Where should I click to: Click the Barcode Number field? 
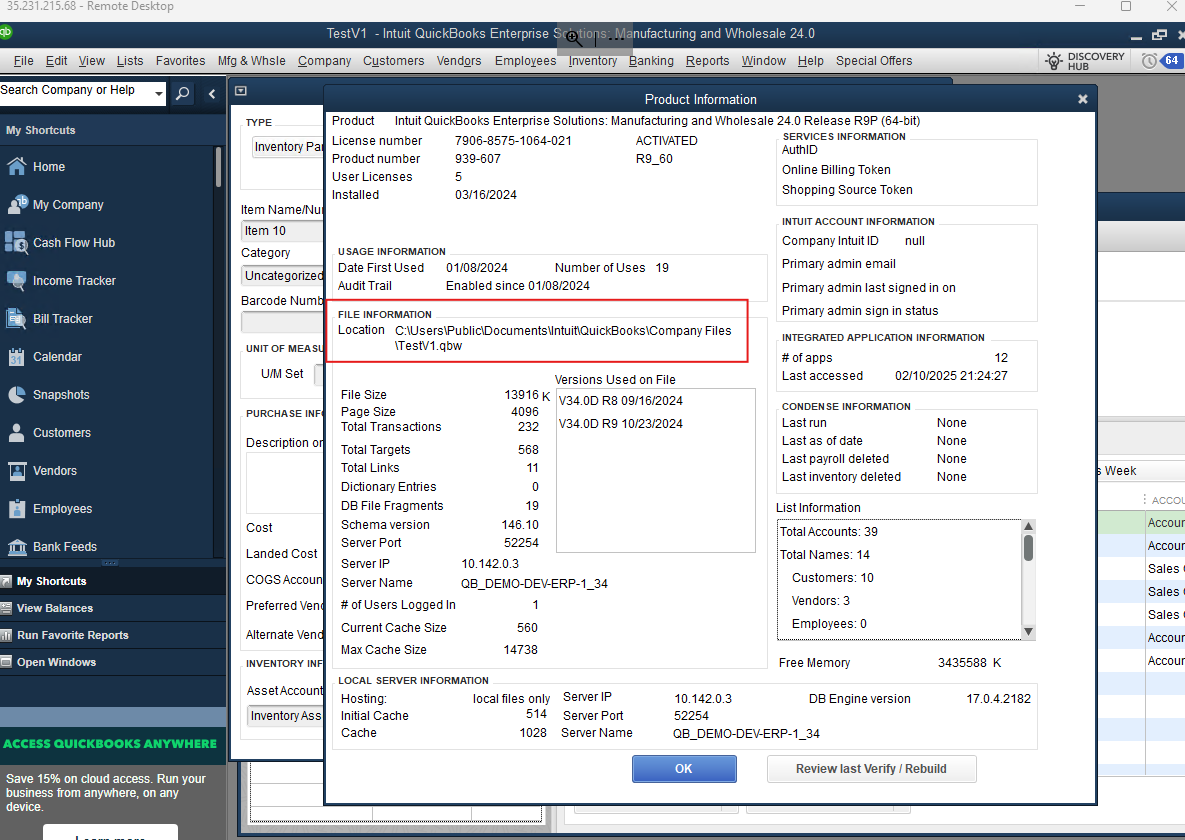(x=283, y=322)
